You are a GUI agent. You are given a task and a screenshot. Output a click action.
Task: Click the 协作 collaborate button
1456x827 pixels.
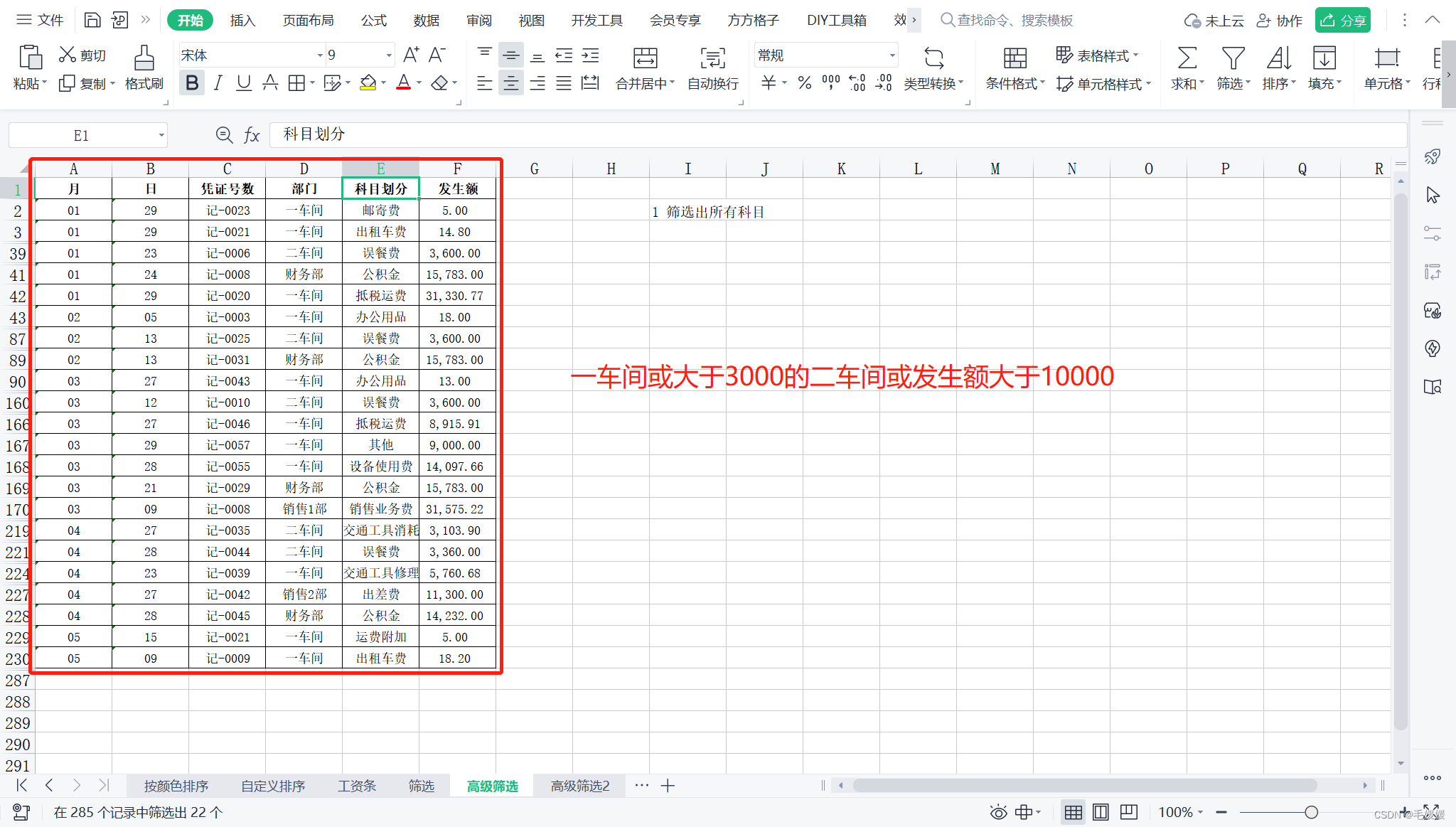(x=1280, y=21)
